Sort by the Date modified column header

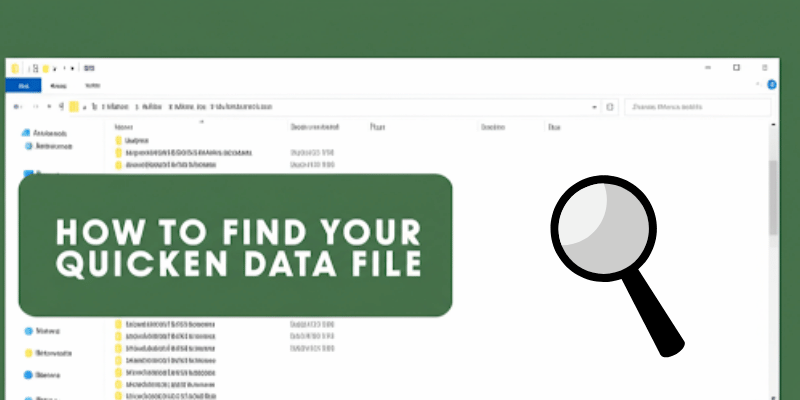(315, 127)
